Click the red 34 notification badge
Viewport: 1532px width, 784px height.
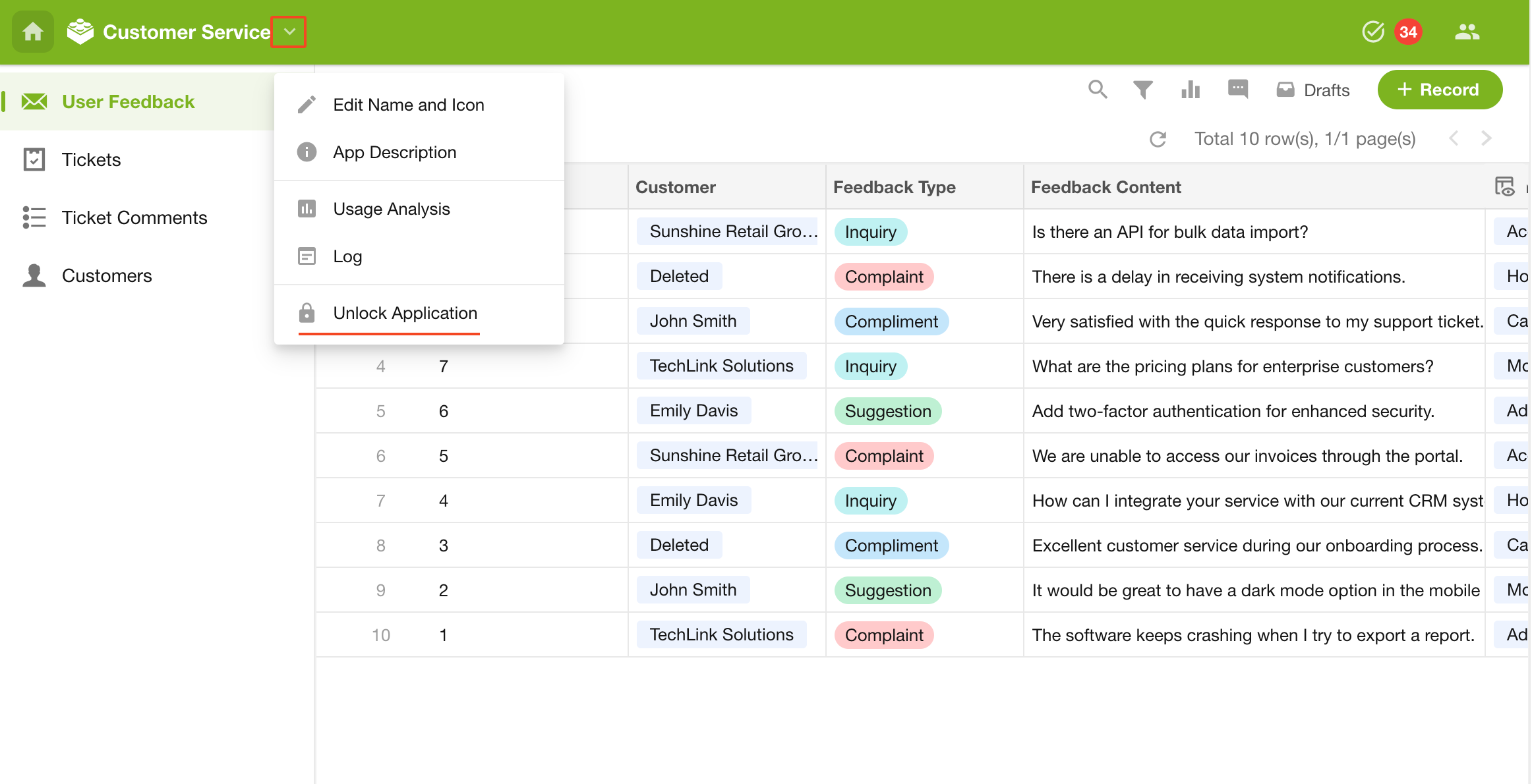click(1408, 32)
